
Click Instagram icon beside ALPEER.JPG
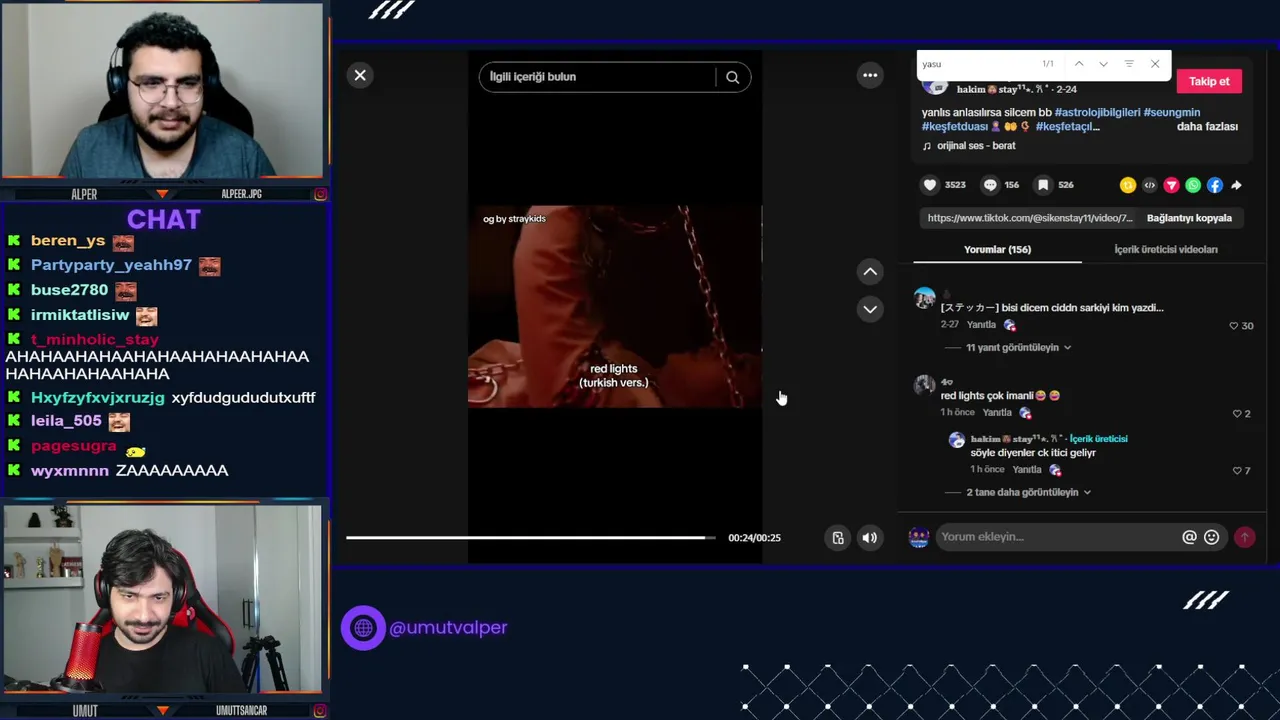[x=321, y=194]
